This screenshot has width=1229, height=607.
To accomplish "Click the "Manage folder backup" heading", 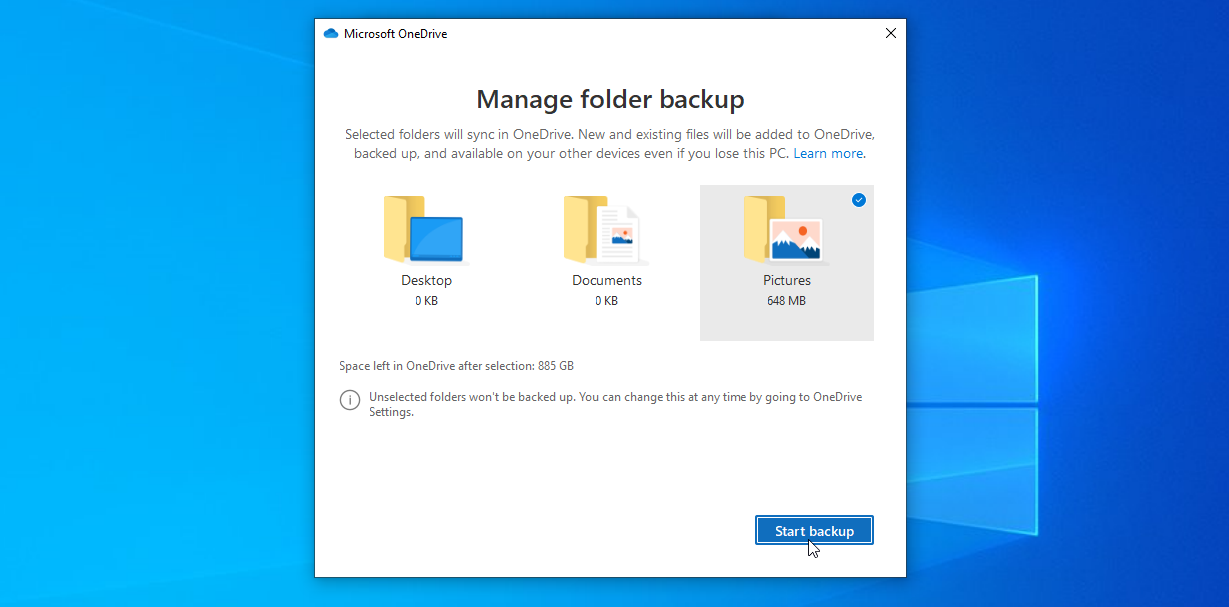I will [x=610, y=99].
